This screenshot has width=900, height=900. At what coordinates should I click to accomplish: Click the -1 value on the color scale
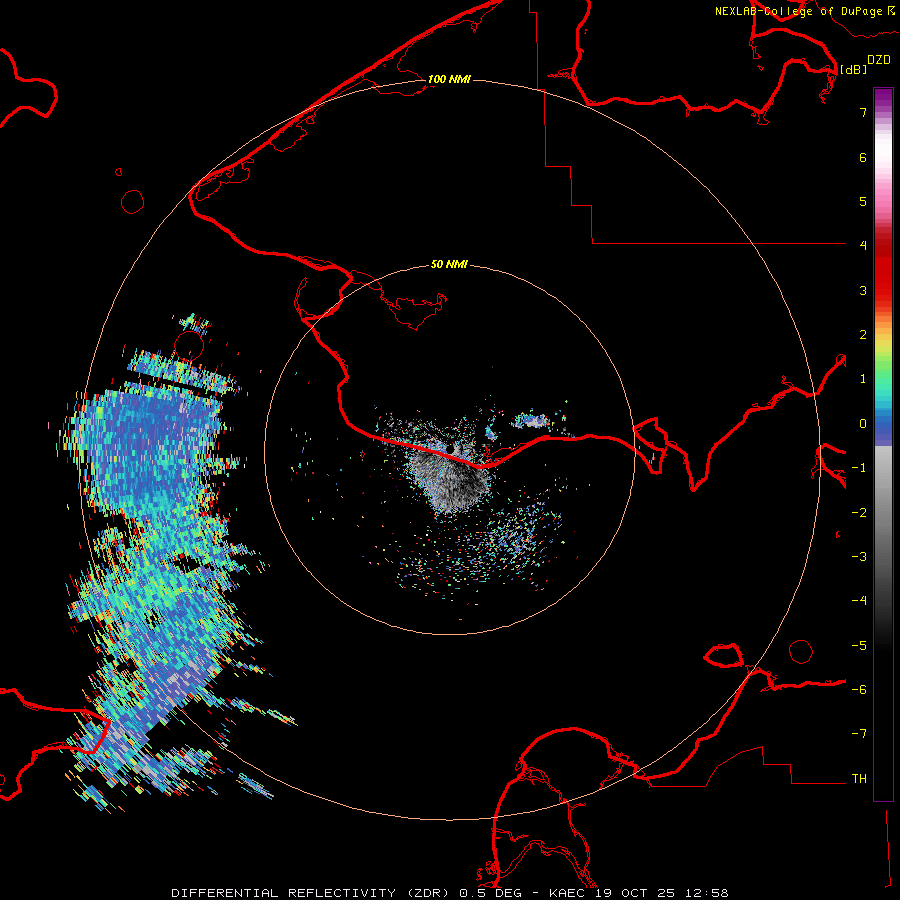click(859, 468)
